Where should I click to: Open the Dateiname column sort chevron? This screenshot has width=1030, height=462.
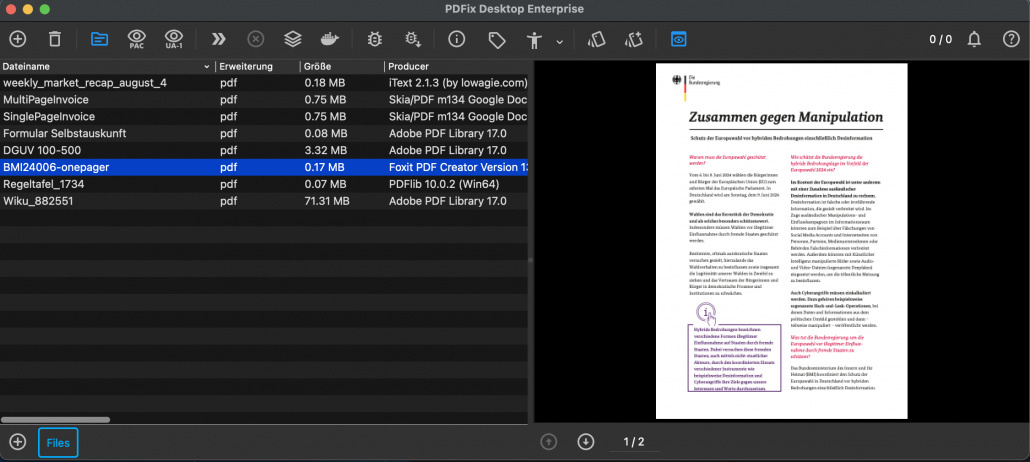coord(208,66)
